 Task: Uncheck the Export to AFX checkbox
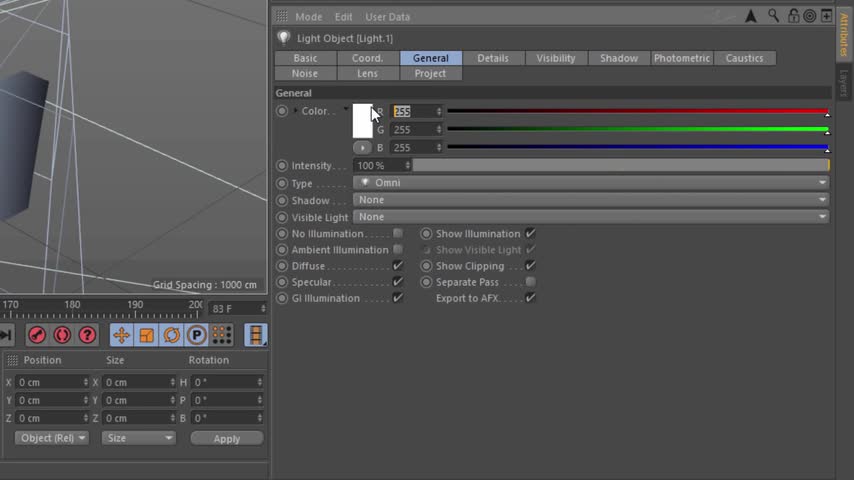(530, 298)
